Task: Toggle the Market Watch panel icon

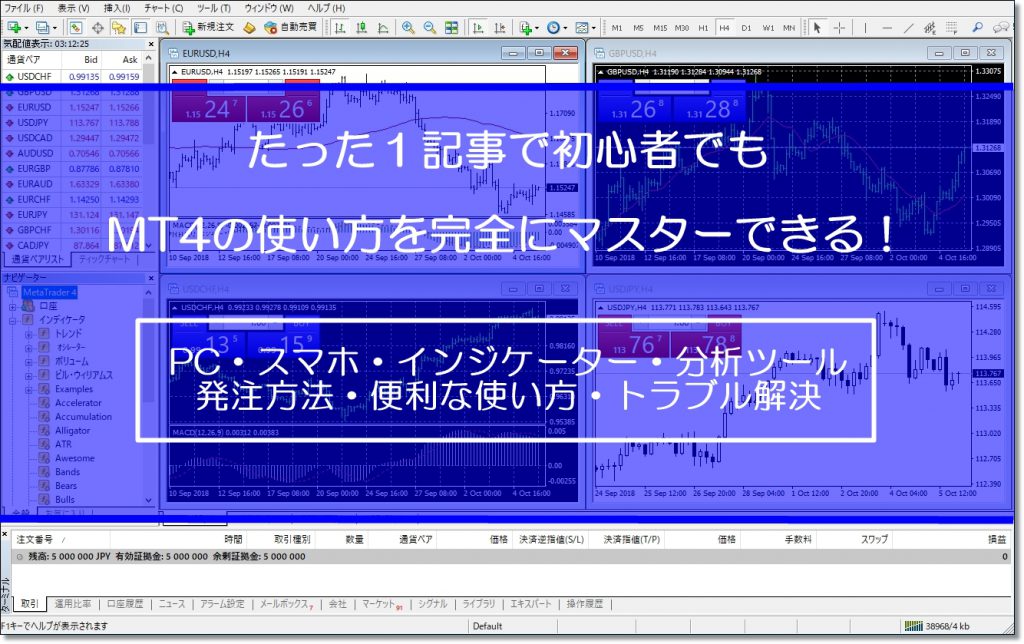Action: tap(76, 28)
